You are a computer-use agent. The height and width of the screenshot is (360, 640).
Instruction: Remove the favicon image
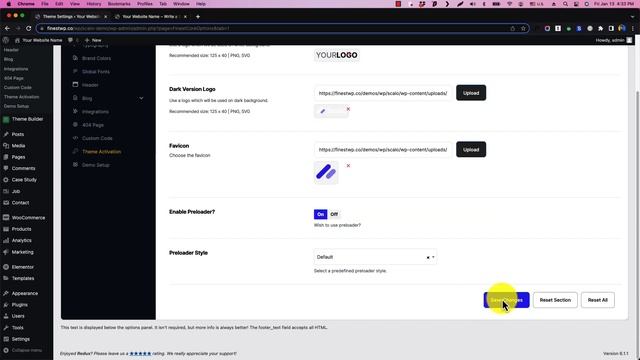(x=348, y=166)
